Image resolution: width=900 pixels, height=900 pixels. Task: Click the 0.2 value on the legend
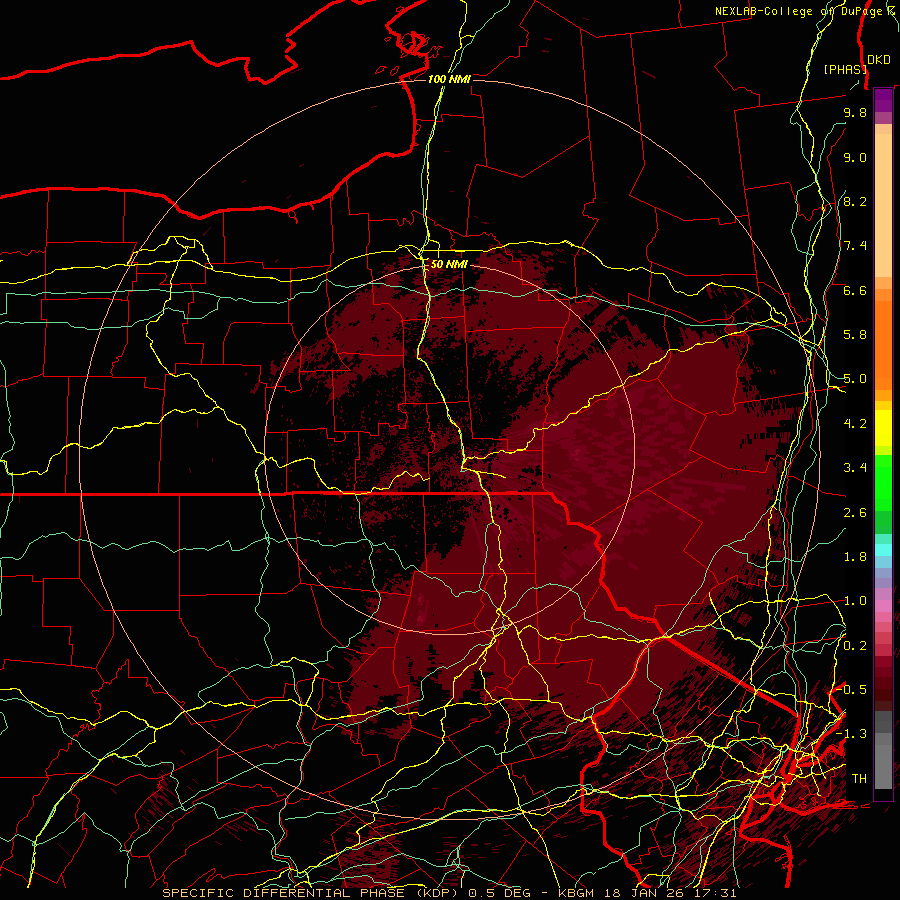(x=855, y=646)
